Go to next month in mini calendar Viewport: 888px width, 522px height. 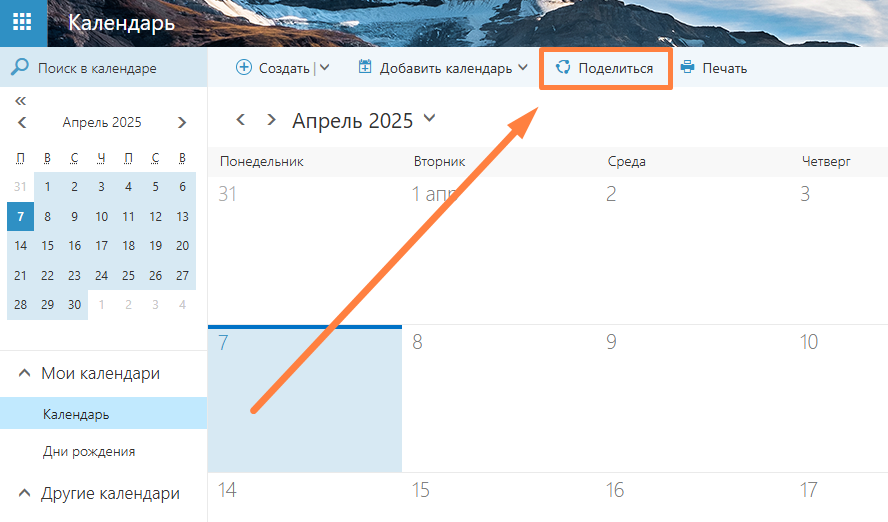pos(182,123)
